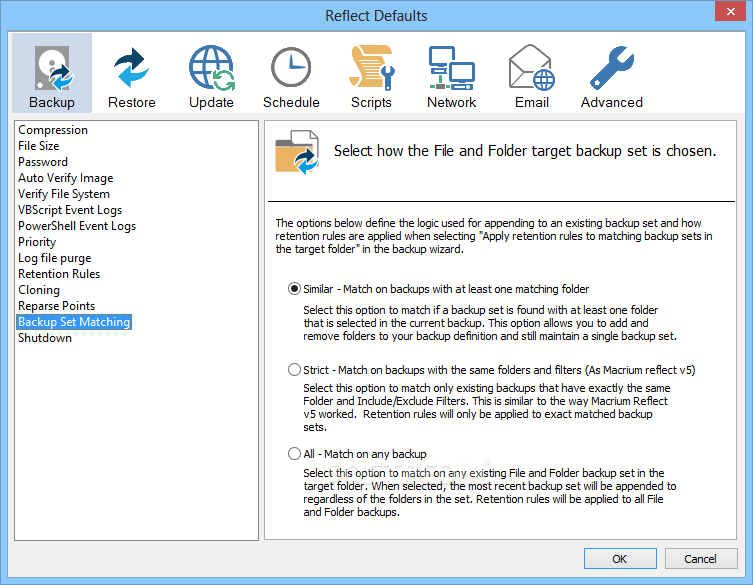Select Compression in the settings list
This screenshot has width=753, height=585.
[53, 130]
